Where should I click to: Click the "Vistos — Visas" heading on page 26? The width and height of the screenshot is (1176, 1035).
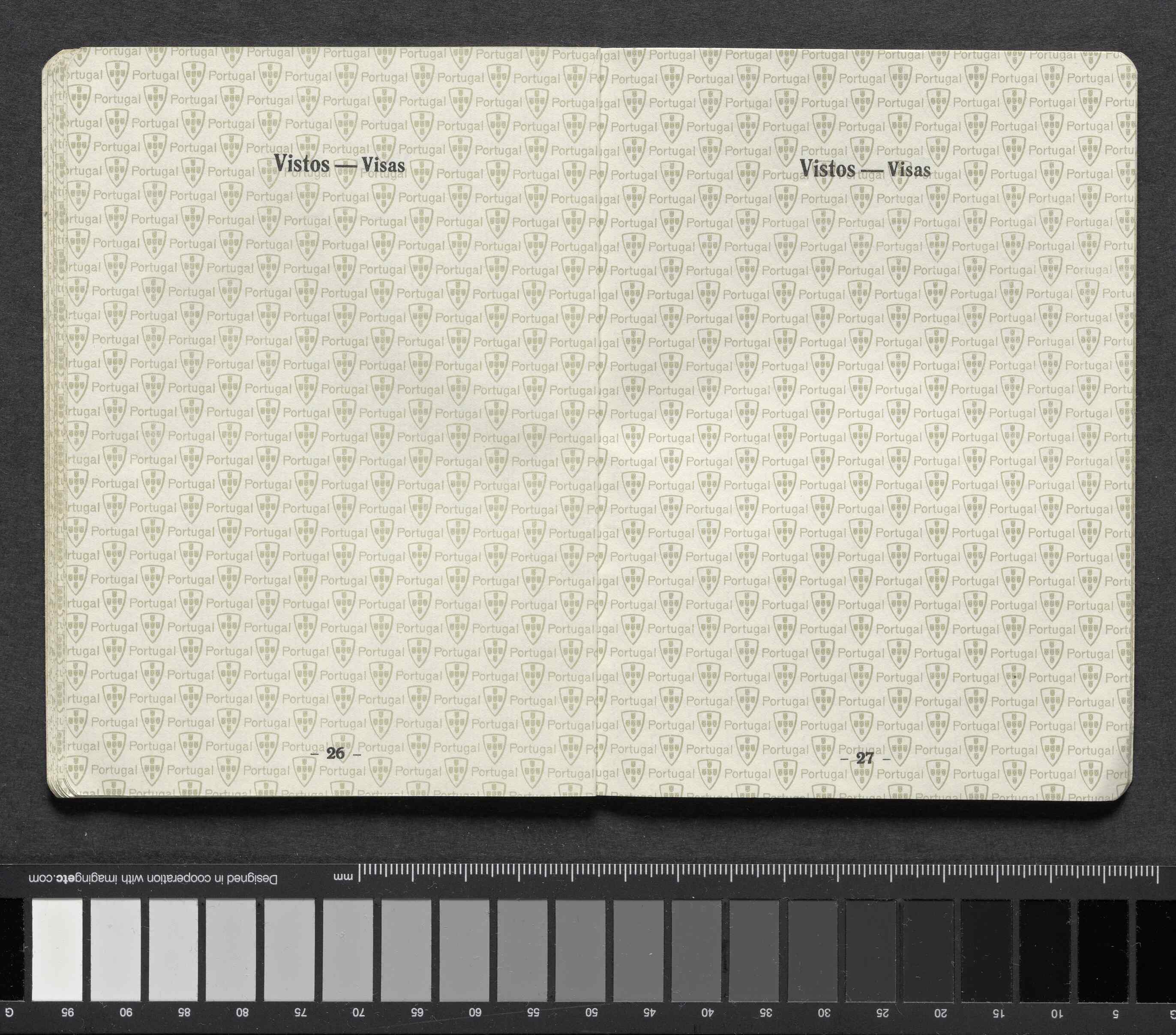coord(339,164)
